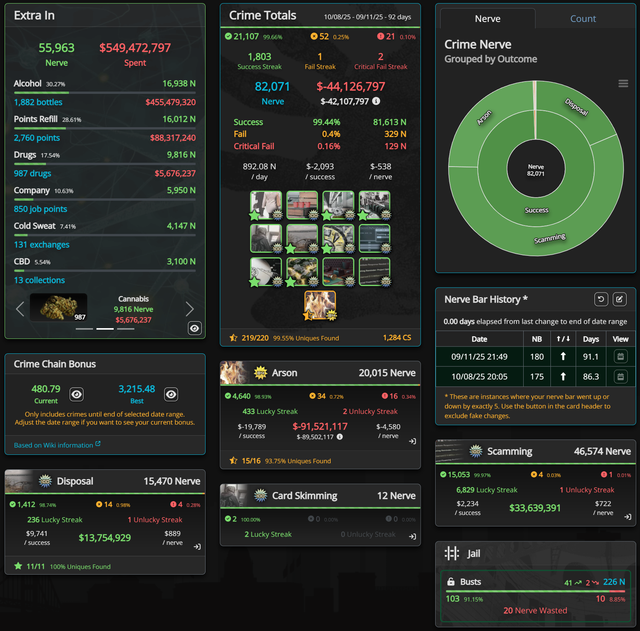Select the yellow wheel crime tile
This screenshot has height=631, width=640.
(x=338, y=238)
